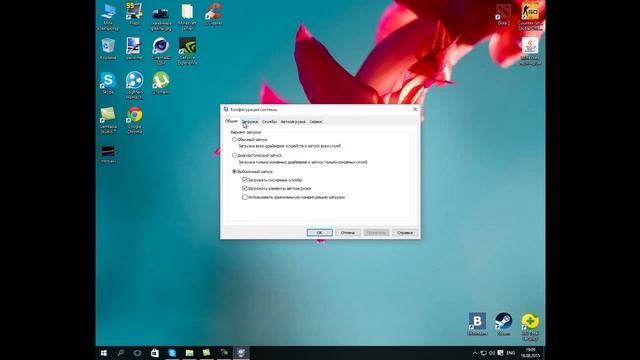Image resolution: width=640 pixels, height=360 pixels.
Task: Toggle the load system services checkbox
Action: [x=245, y=180]
